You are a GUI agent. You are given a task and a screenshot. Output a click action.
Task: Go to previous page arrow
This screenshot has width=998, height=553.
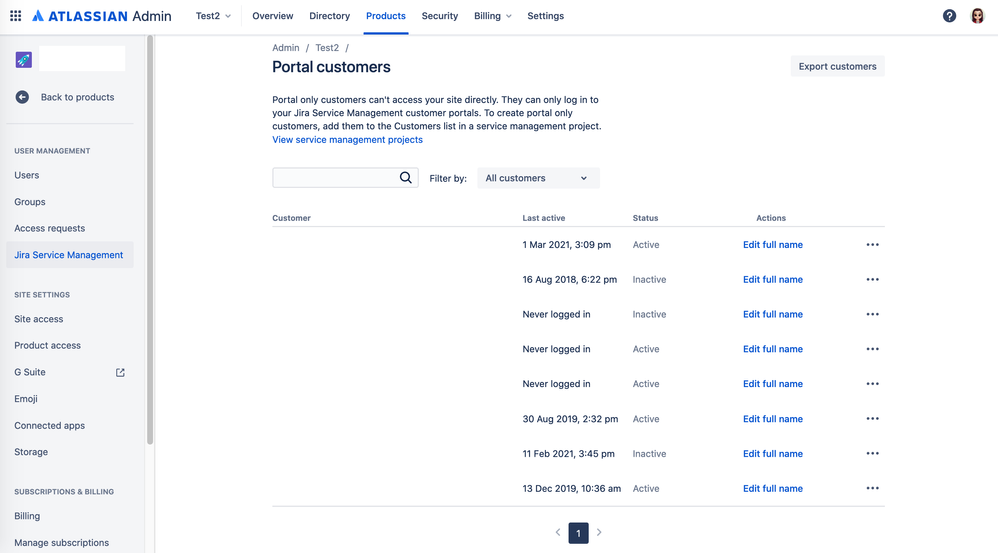click(558, 532)
